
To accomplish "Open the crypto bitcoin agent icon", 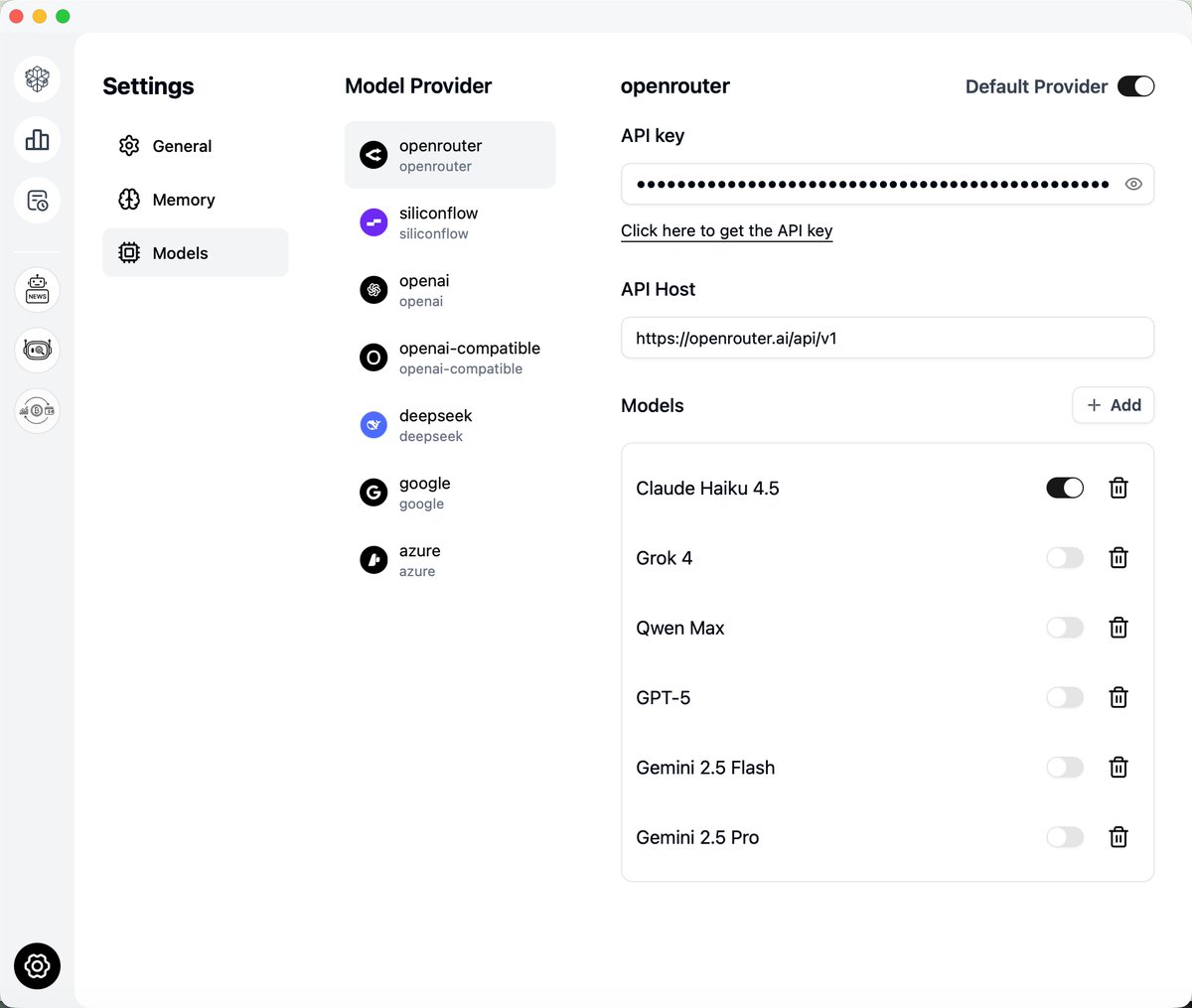I will 38,410.
